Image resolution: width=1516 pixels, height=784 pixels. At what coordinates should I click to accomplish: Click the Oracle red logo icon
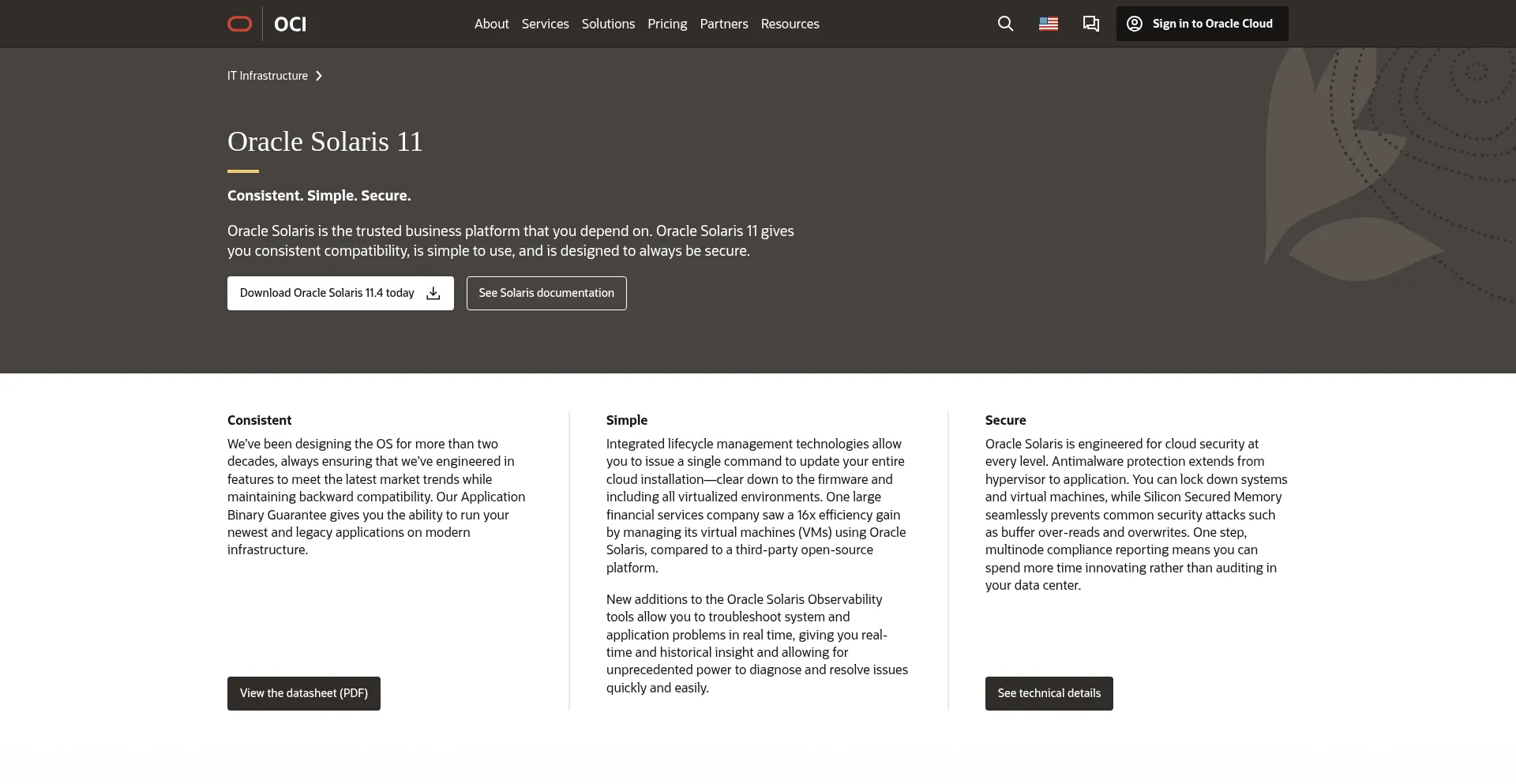tap(240, 24)
